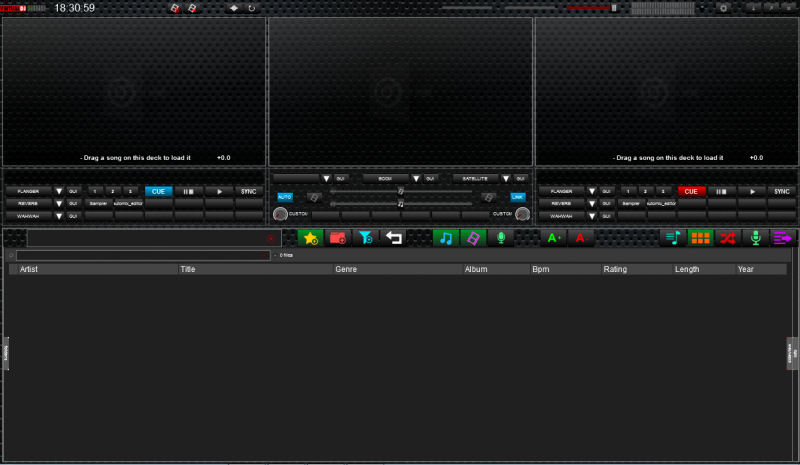Open the empty center effect dropdown arrow
800x465 pixels.
327,179
